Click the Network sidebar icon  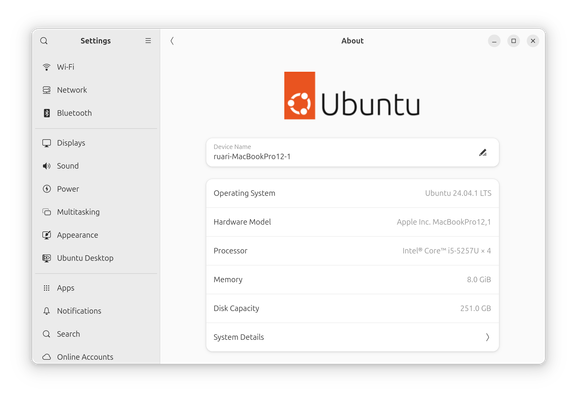[x=46, y=90]
